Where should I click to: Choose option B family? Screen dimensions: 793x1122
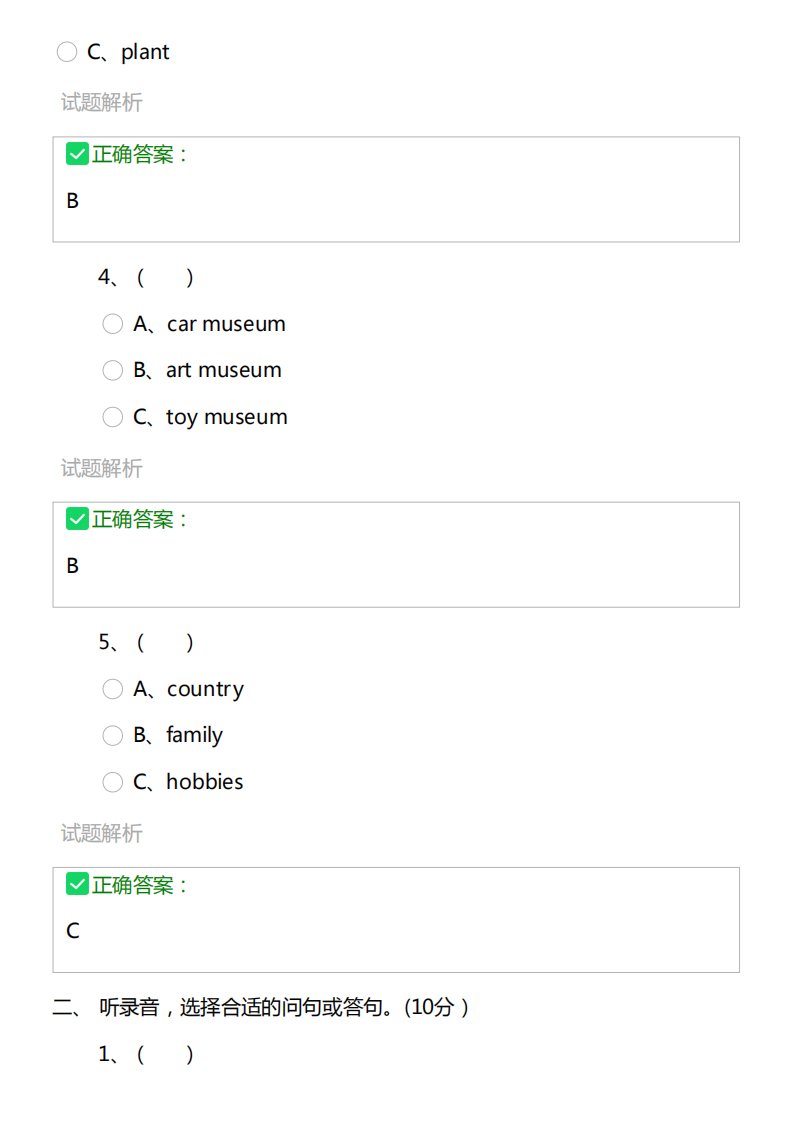tap(112, 736)
